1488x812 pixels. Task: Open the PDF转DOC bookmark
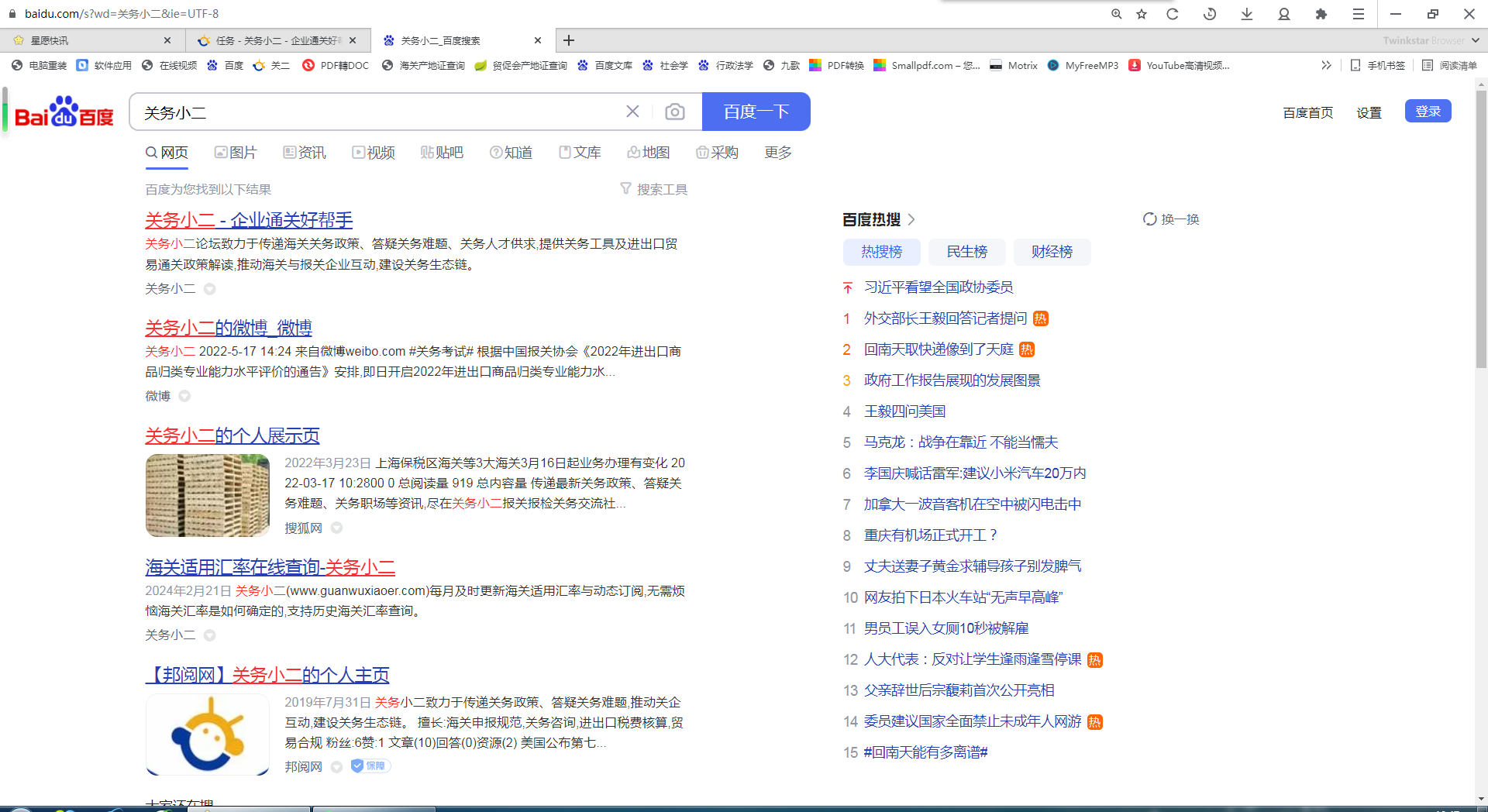tap(336, 65)
